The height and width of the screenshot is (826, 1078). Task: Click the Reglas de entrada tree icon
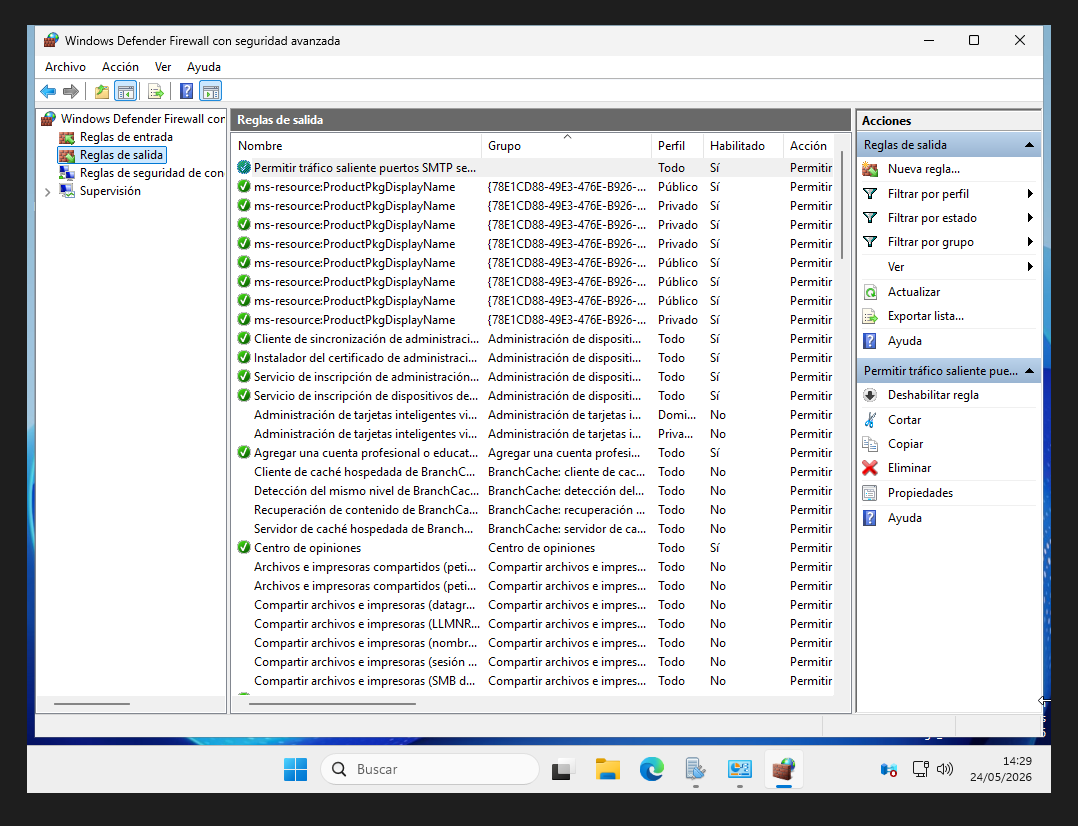pyautogui.click(x=67, y=138)
